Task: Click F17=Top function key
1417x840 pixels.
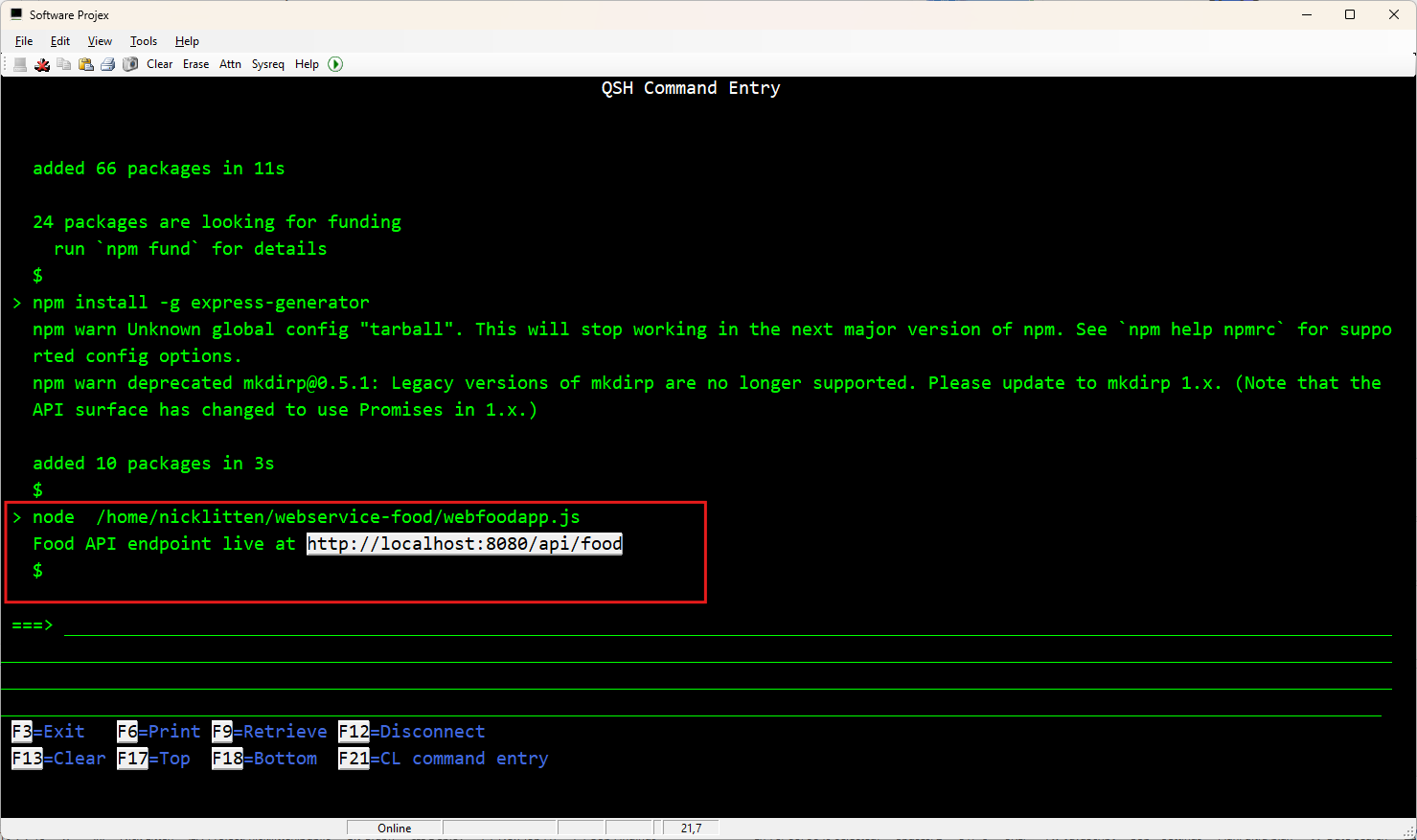Action: click(153, 759)
